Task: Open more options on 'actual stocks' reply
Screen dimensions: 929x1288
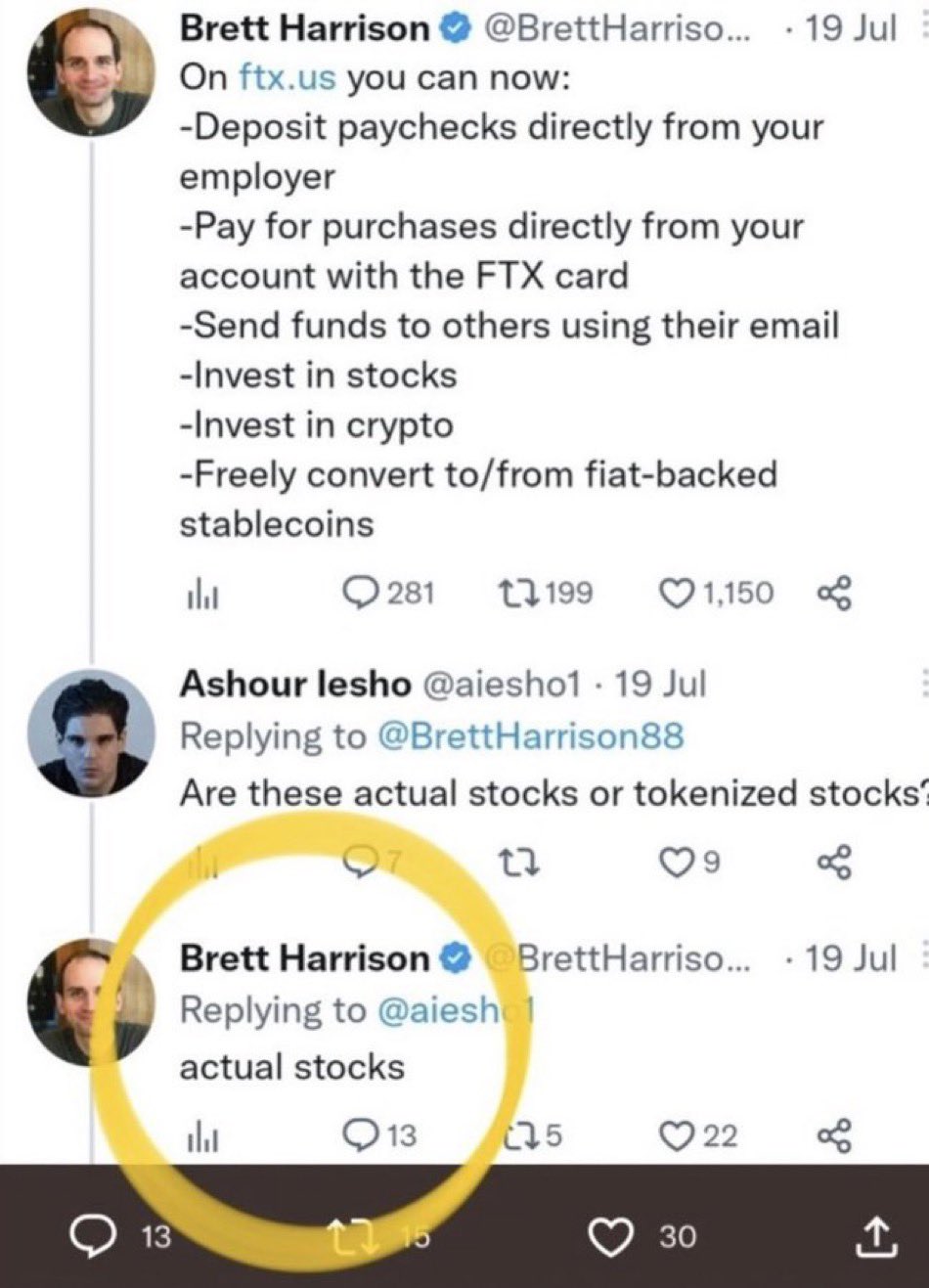Action: [x=922, y=957]
